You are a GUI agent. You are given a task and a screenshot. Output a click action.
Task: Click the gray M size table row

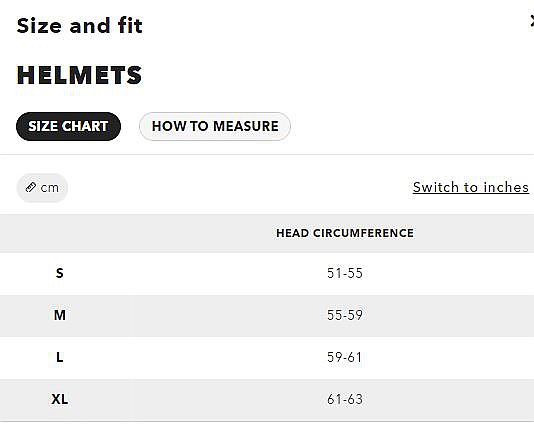pyautogui.click(x=267, y=316)
